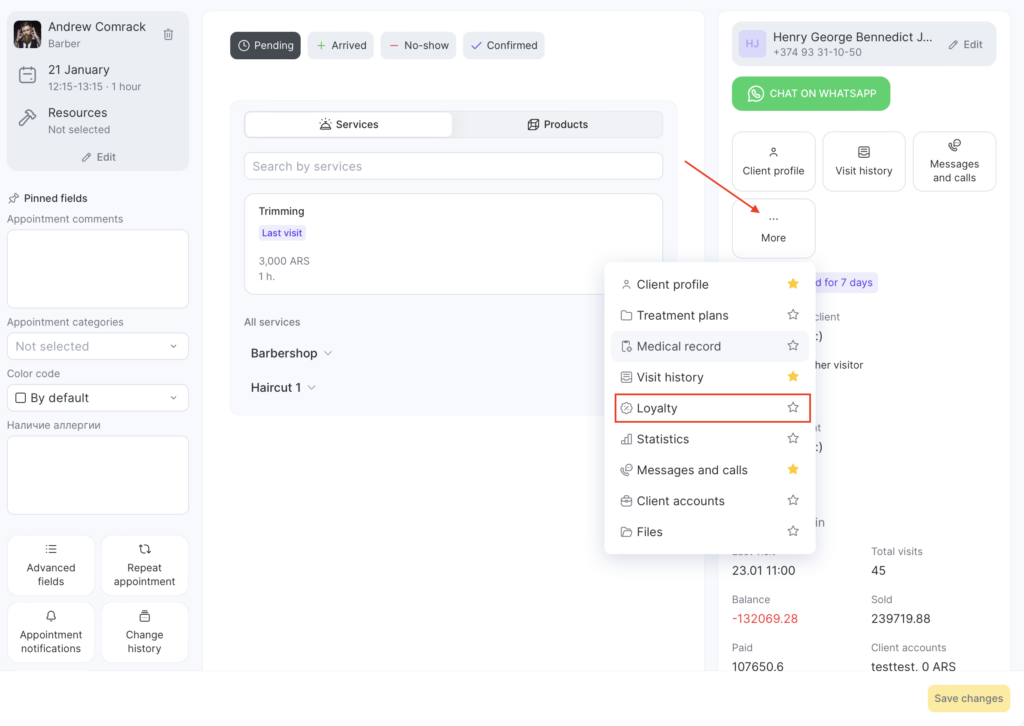
Task: Click the Search by services field
Action: click(453, 166)
